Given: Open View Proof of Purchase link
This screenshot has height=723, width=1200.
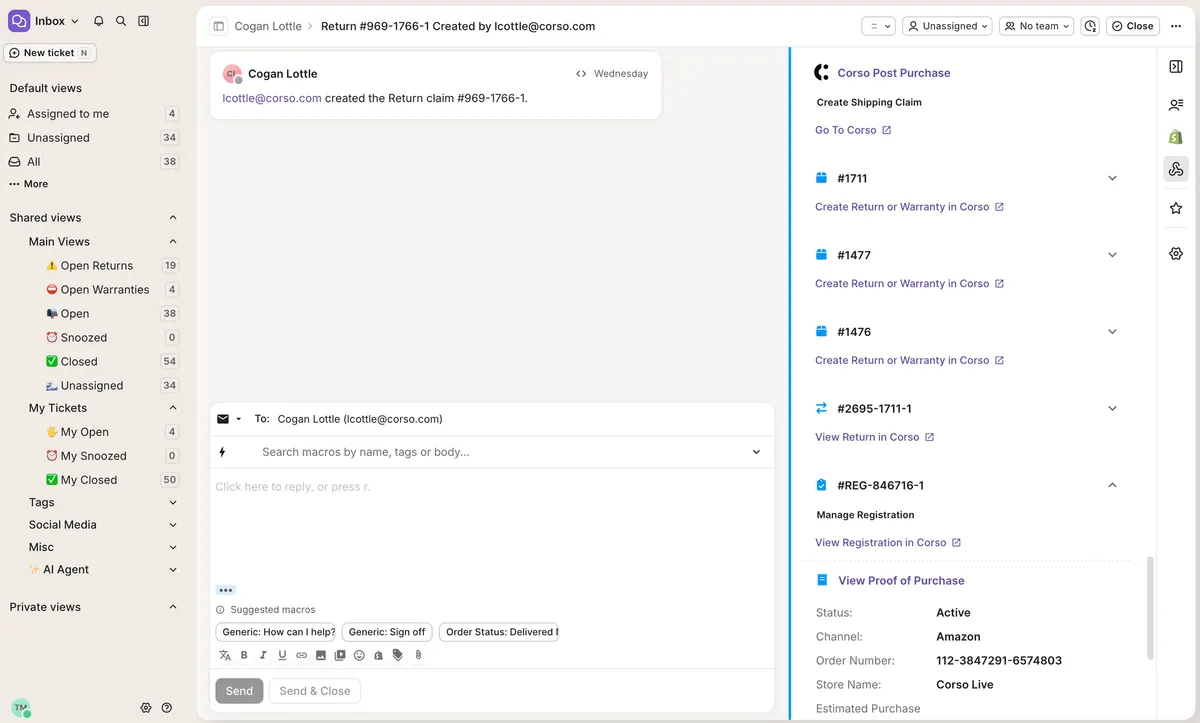Looking at the screenshot, I should [901, 580].
